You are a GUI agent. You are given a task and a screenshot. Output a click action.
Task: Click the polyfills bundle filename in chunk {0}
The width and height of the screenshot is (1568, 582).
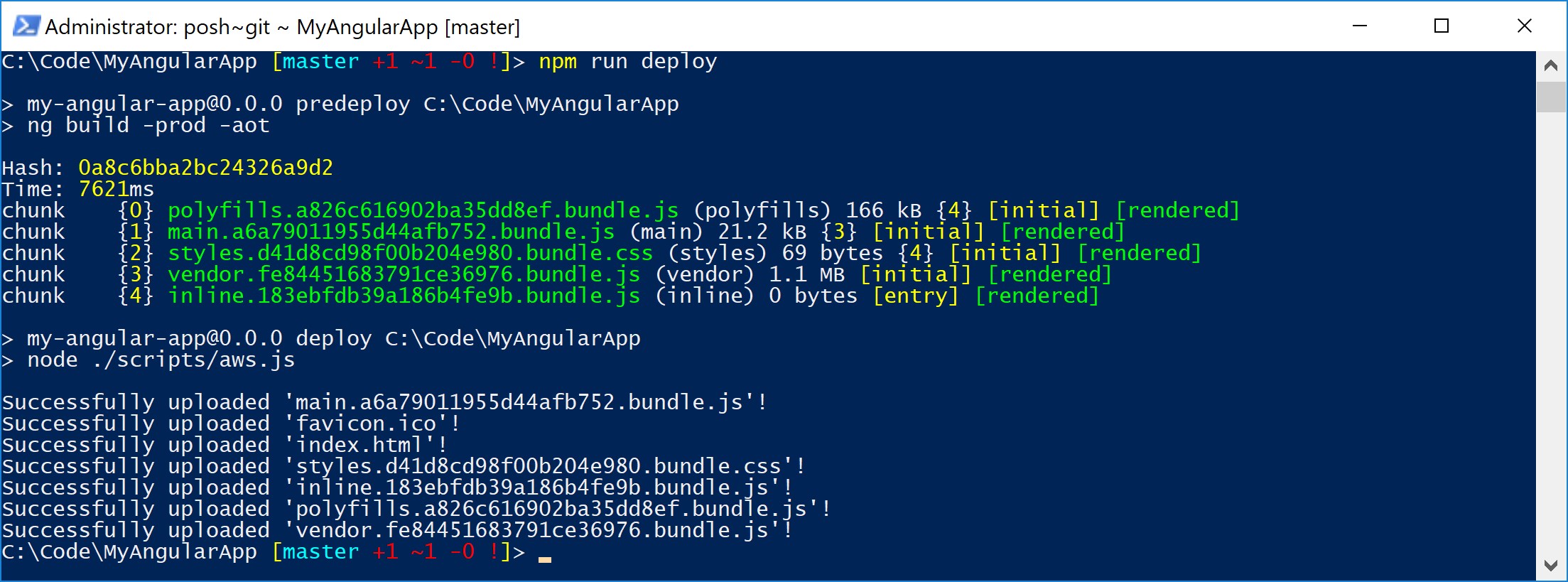coord(423,210)
